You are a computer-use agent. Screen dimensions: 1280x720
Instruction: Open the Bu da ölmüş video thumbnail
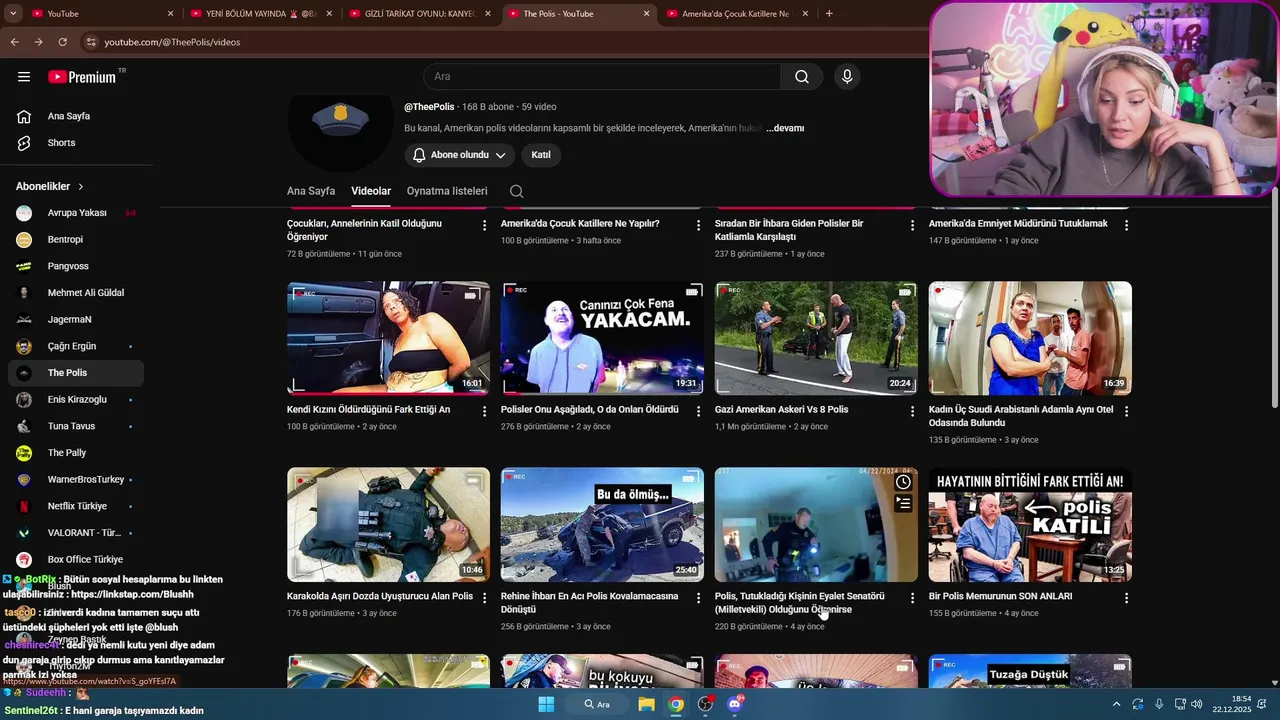coord(602,525)
